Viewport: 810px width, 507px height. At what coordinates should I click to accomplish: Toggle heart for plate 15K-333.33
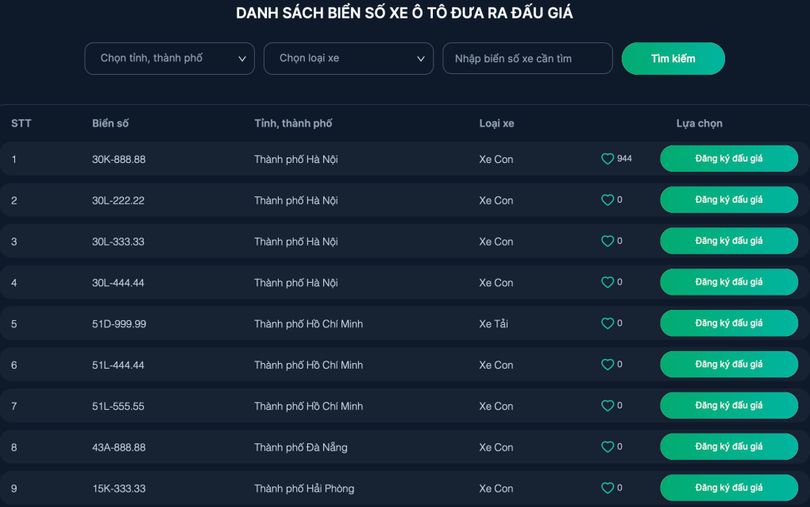click(607, 488)
